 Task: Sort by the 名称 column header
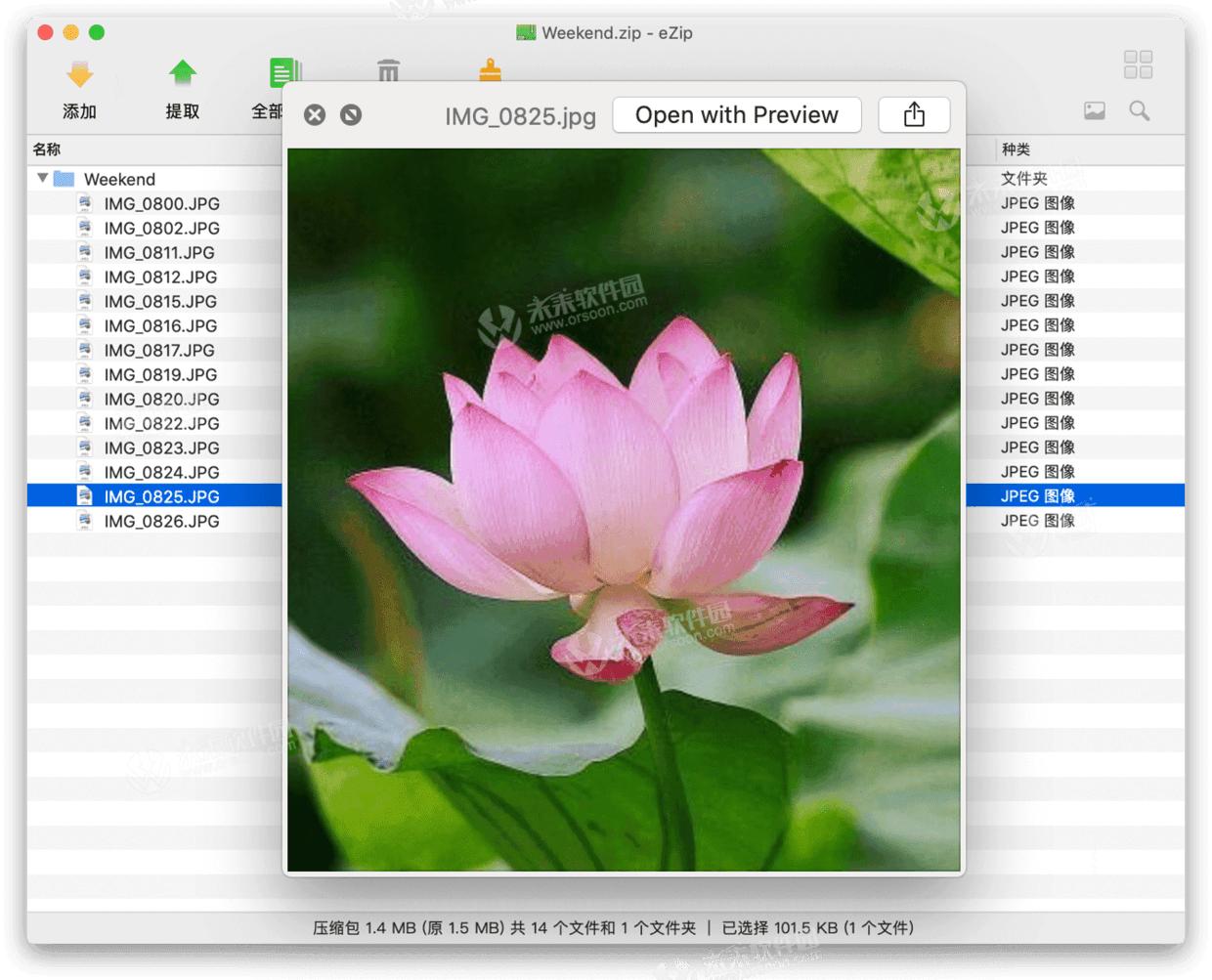click(x=47, y=149)
